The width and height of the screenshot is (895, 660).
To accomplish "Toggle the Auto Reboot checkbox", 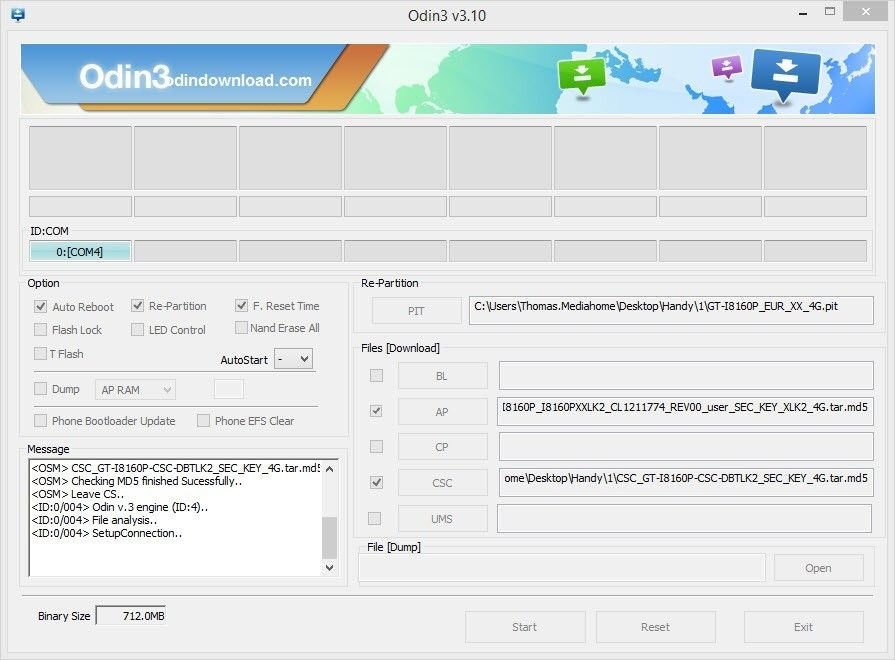I will [x=41, y=307].
